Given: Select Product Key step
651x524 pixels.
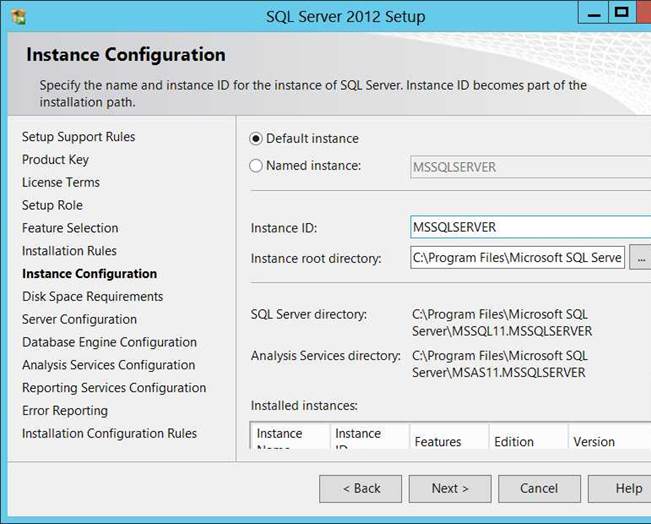Looking at the screenshot, I should pos(55,159).
